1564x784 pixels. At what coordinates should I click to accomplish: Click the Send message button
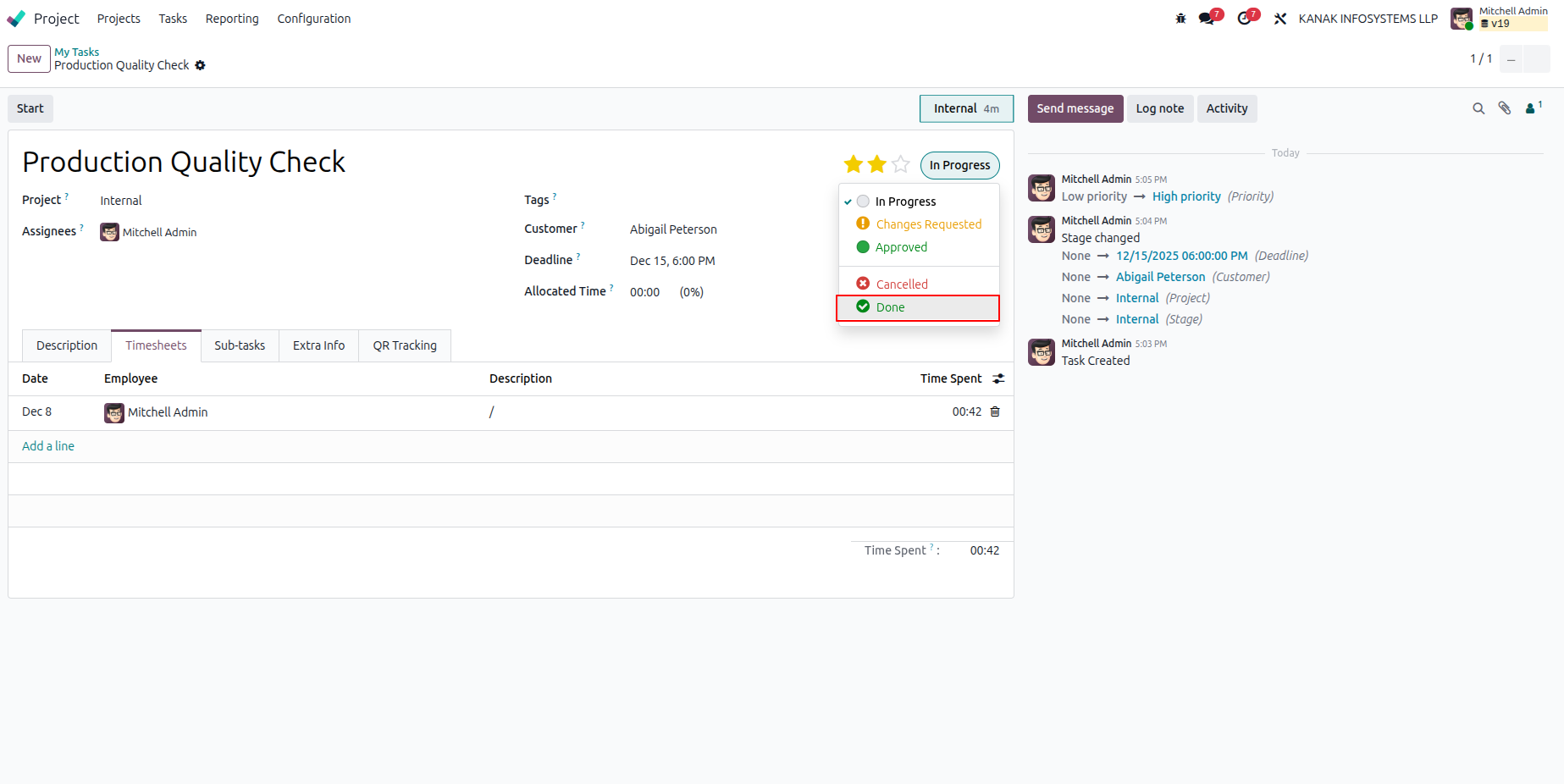click(x=1075, y=108)
